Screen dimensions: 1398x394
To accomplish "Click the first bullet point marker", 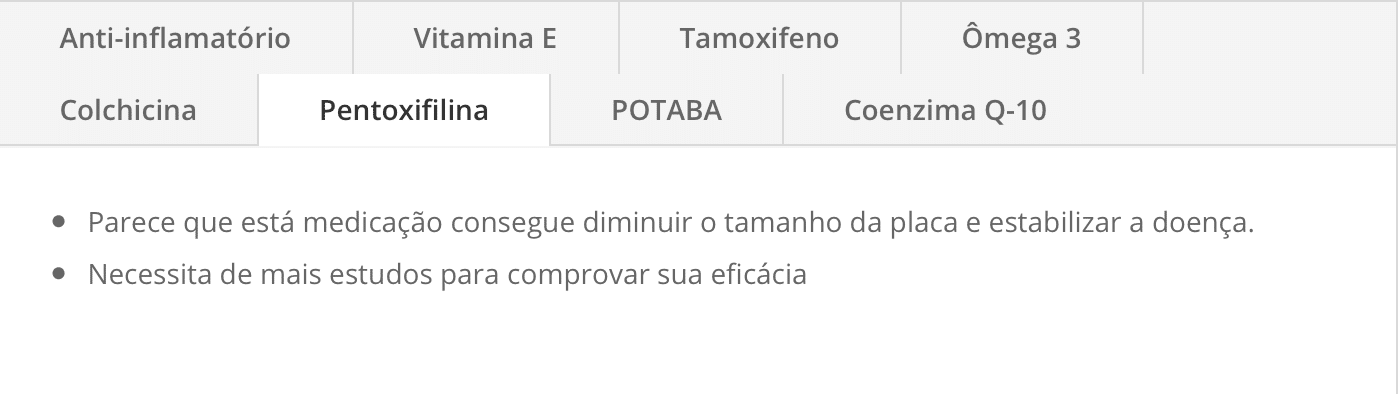I will click(x=60, y=222).
